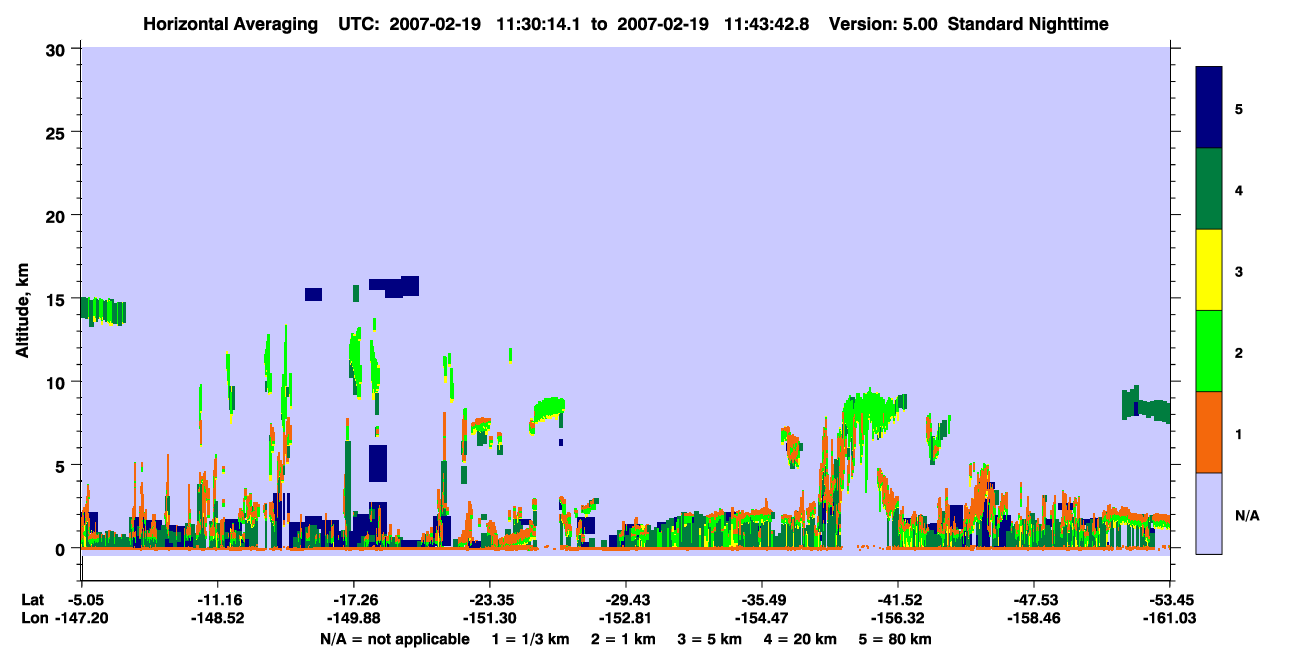Click the latitude value -11.16
Viewport: 1300px width, 667px height.
click(218, 600)
